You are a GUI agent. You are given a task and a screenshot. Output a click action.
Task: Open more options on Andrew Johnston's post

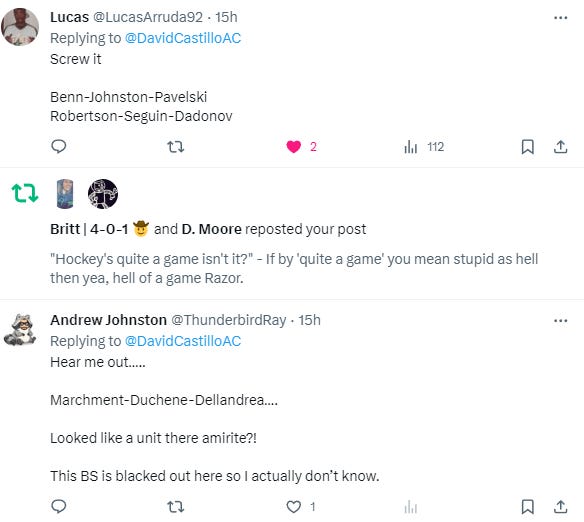(560, 321)
